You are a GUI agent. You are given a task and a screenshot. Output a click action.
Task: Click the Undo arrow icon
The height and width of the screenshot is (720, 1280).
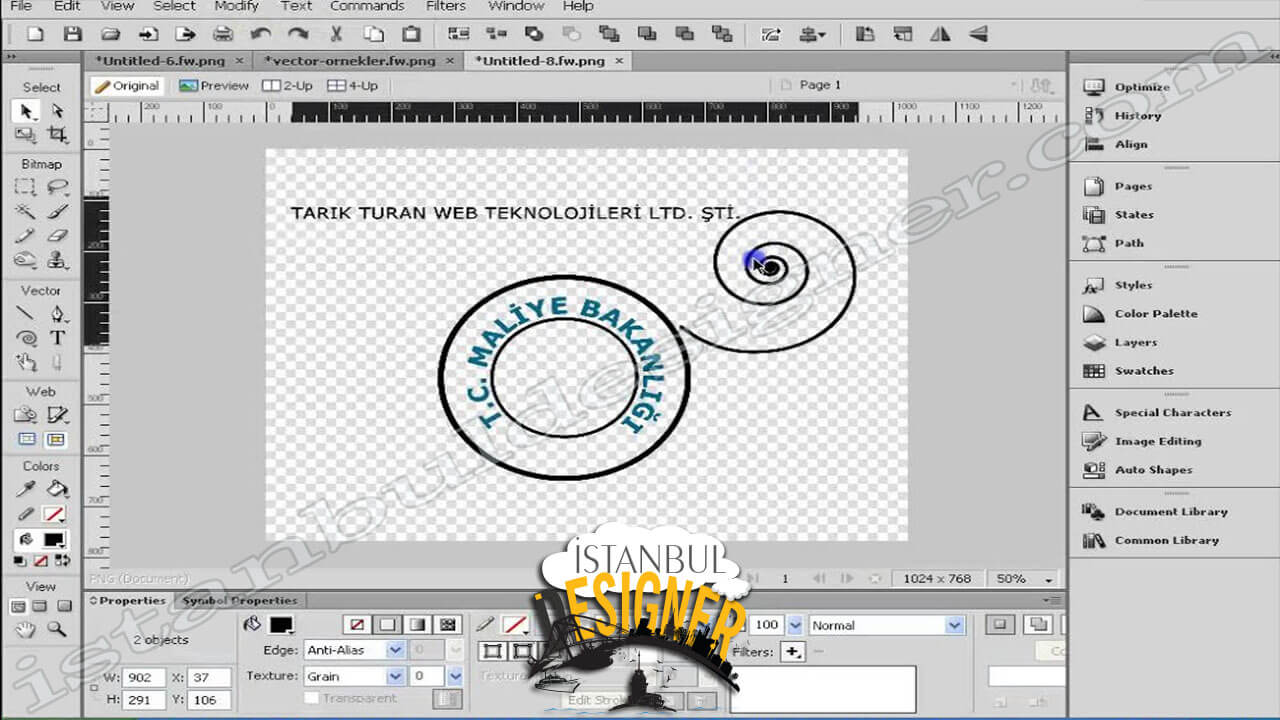[261, 34]
